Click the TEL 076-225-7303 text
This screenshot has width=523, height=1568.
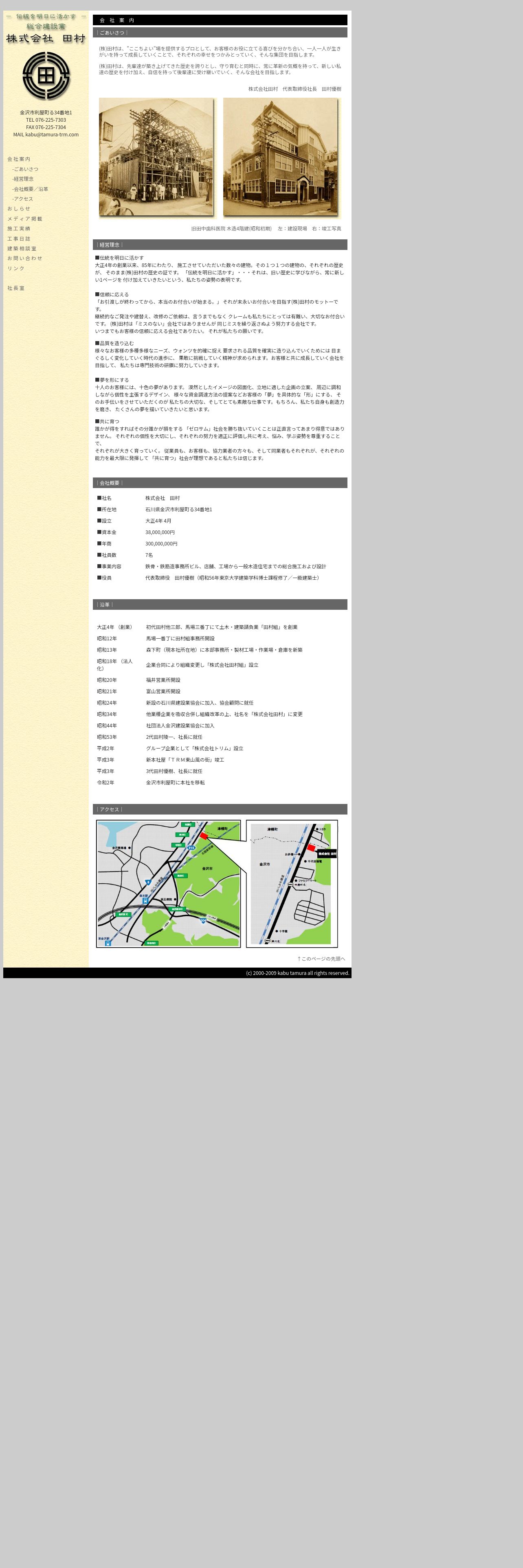pyautogui.click(x=46, y=120)
